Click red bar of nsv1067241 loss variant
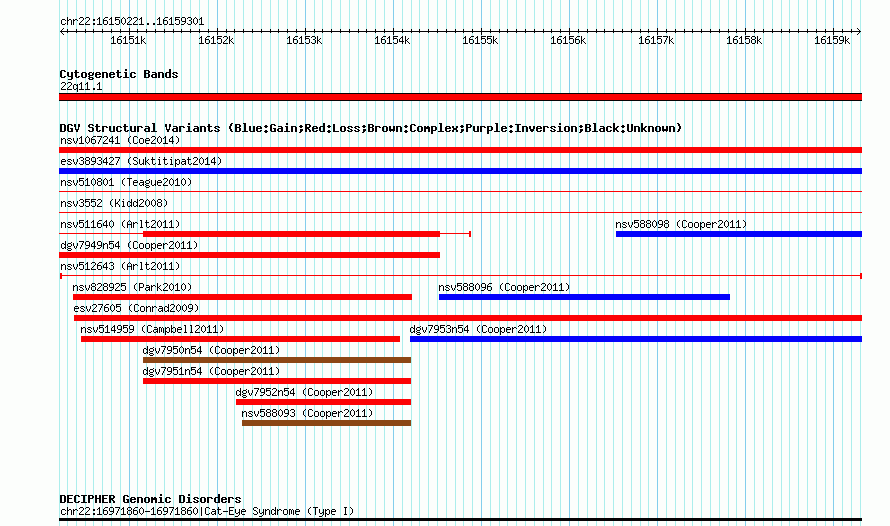 [x=460, y=150]
